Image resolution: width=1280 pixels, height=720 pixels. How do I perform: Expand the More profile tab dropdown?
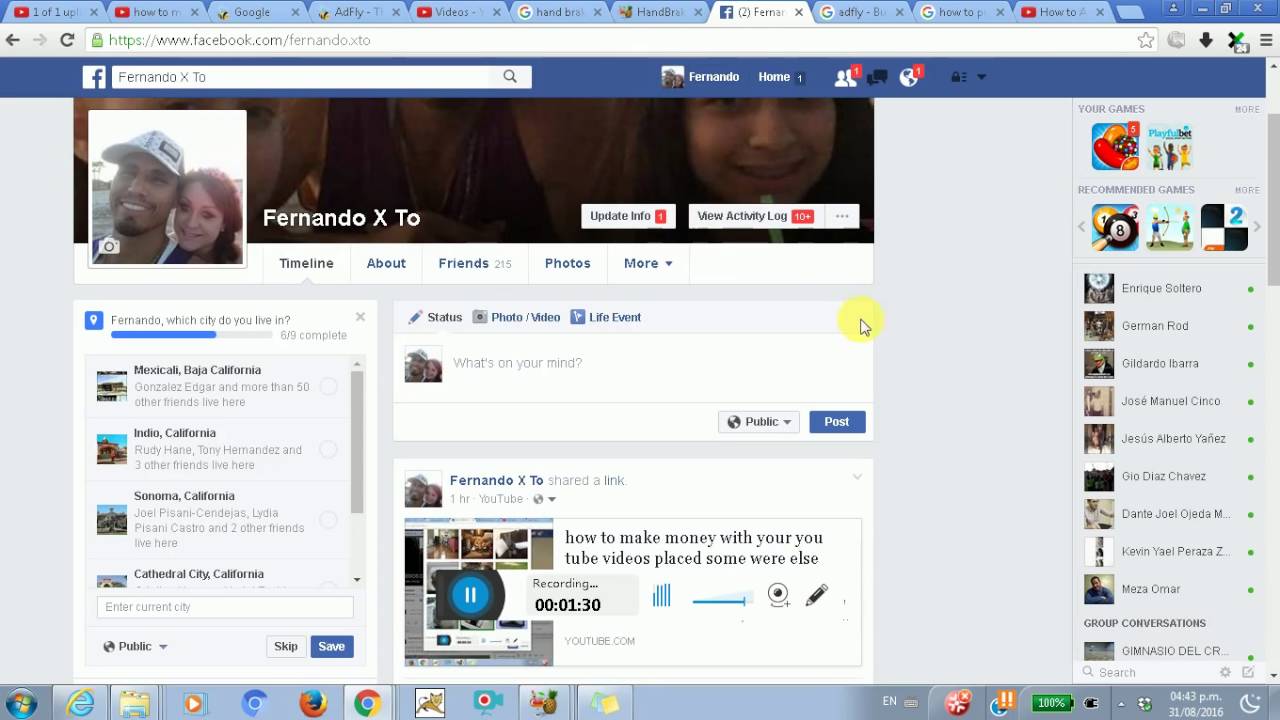click(x=648, y=263)
